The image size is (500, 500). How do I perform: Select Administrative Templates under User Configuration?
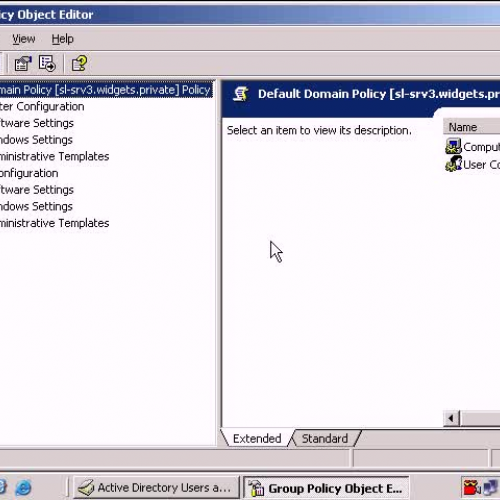(x=55, y=223)
